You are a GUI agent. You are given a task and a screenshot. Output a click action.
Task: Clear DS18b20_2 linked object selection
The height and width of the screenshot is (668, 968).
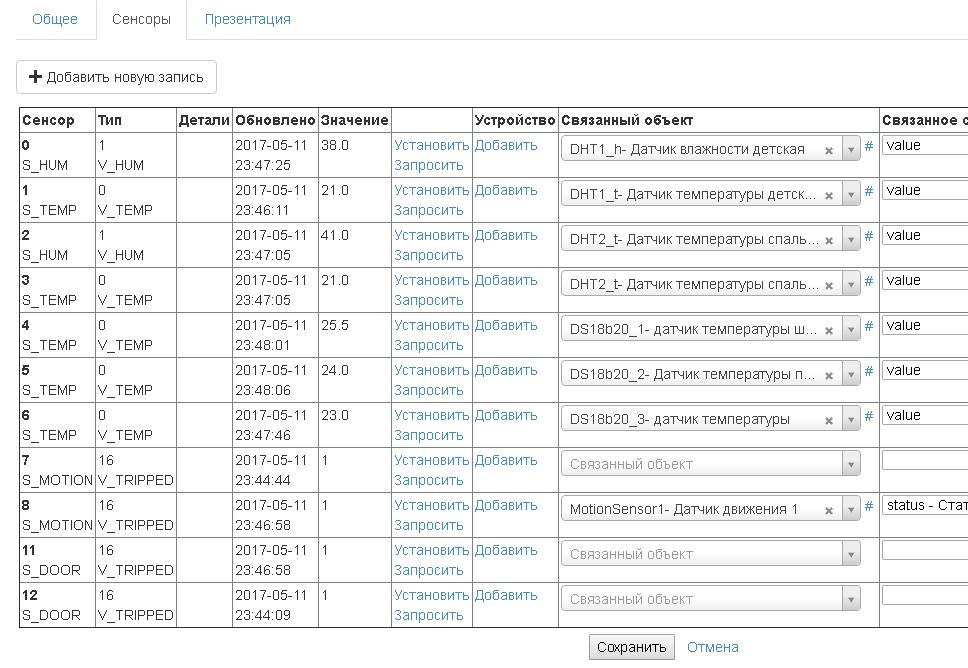tap(829, 375)
